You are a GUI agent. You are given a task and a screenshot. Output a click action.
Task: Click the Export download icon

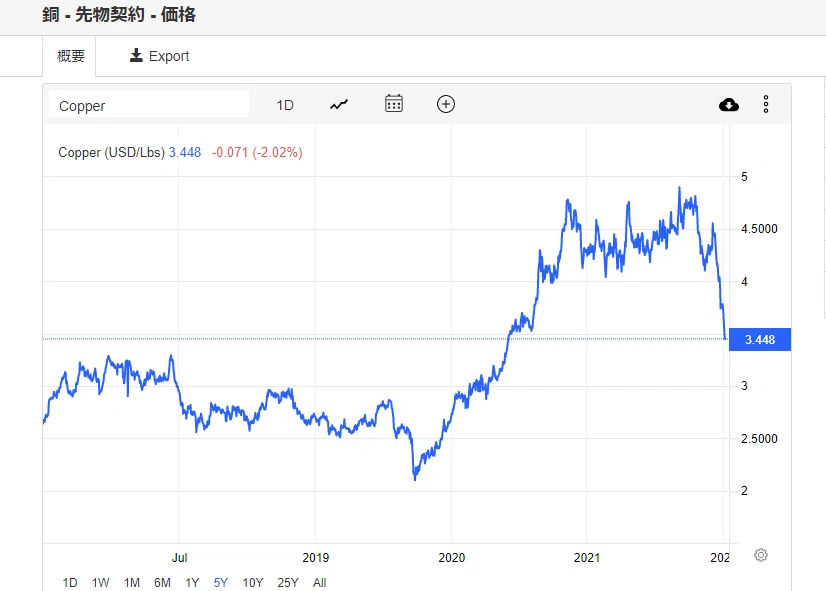pyautogui.click(x=136, y=55)
